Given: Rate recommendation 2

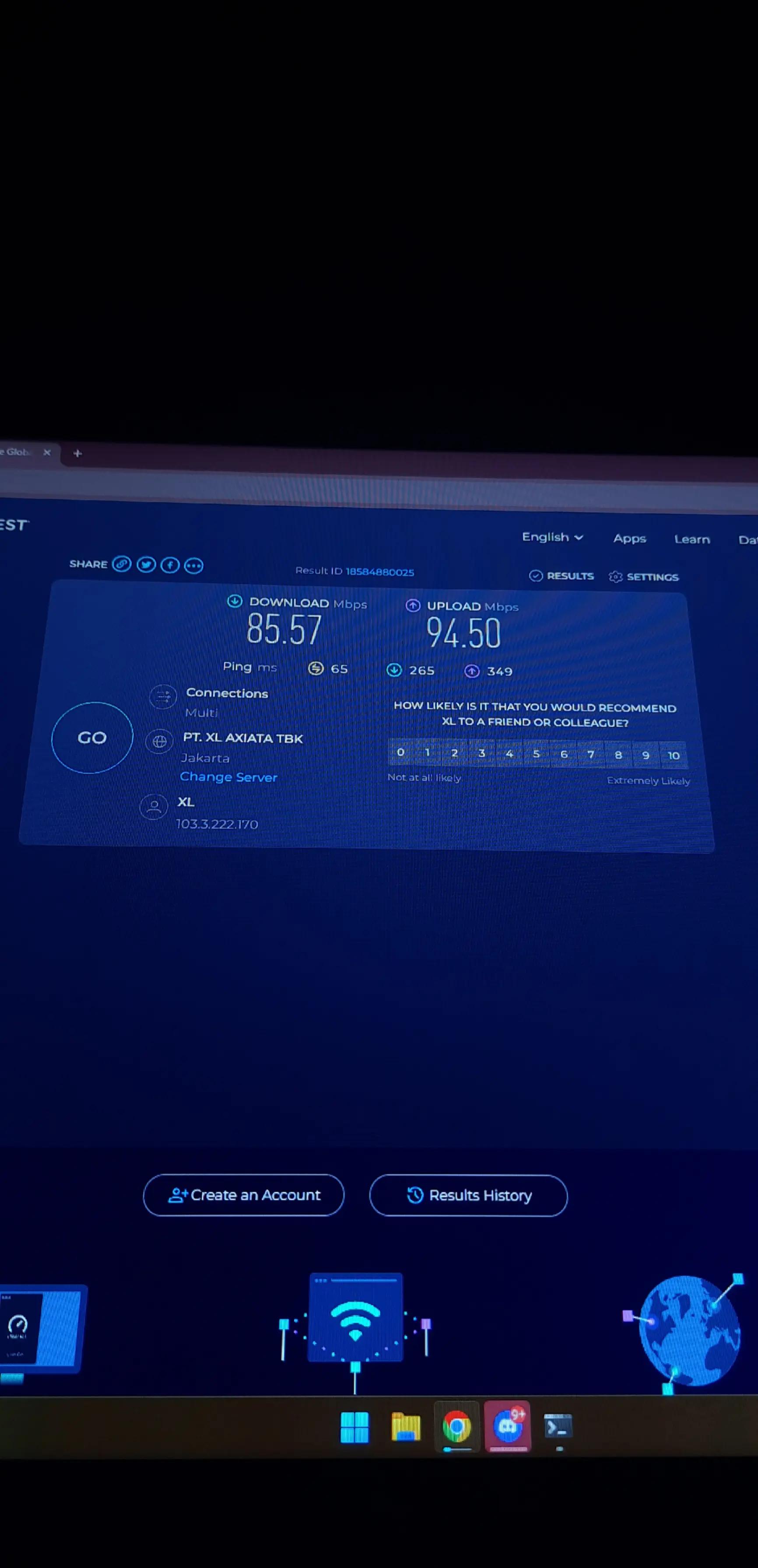Looking at the screenshot, I should click(454, 753).
